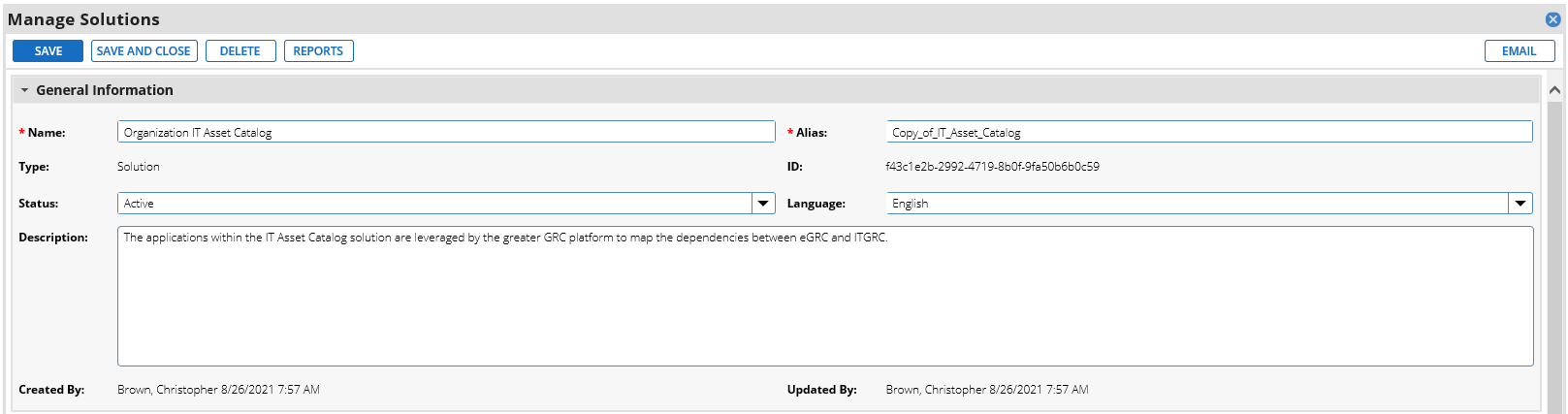The image size is (1568, 414).
Task: Click the scrollbar up arrow
Action: pos(1554,90)
